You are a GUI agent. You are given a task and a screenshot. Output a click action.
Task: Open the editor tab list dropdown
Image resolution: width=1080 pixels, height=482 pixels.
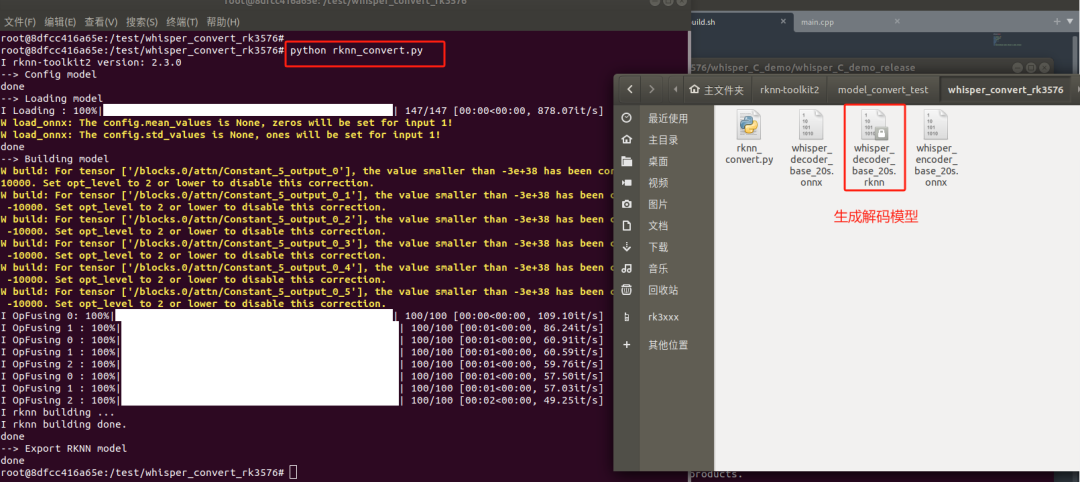1072,22
